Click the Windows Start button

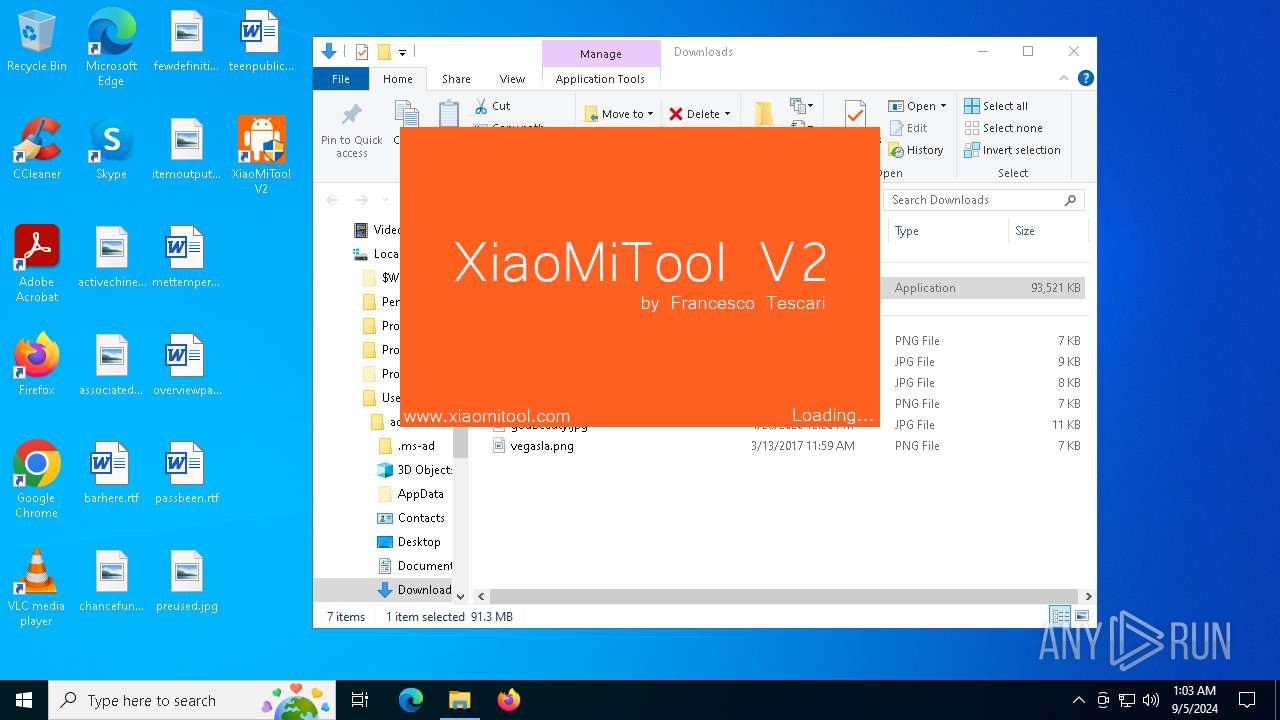pyautogui.click(x=24, y=700)
